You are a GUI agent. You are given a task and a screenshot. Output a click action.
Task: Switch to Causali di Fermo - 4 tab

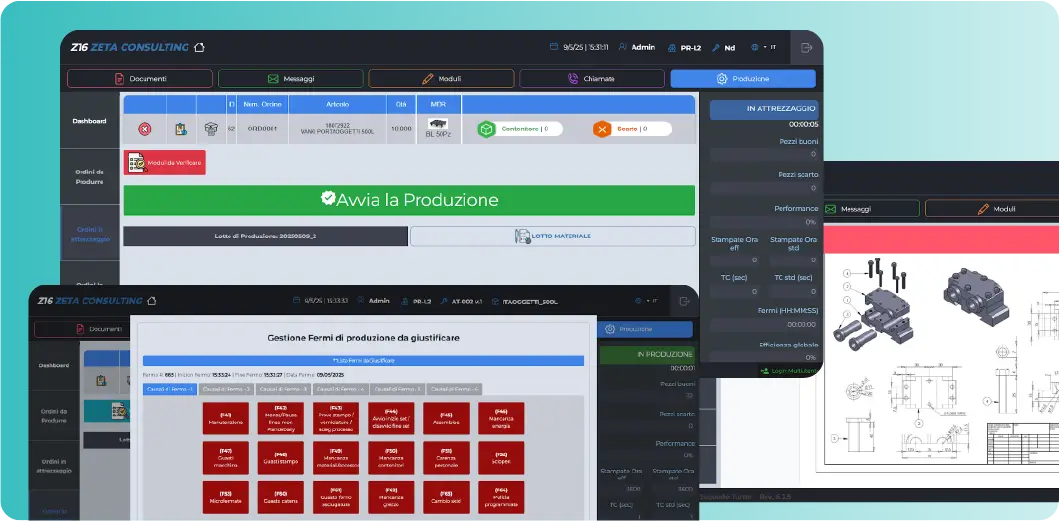342,389
